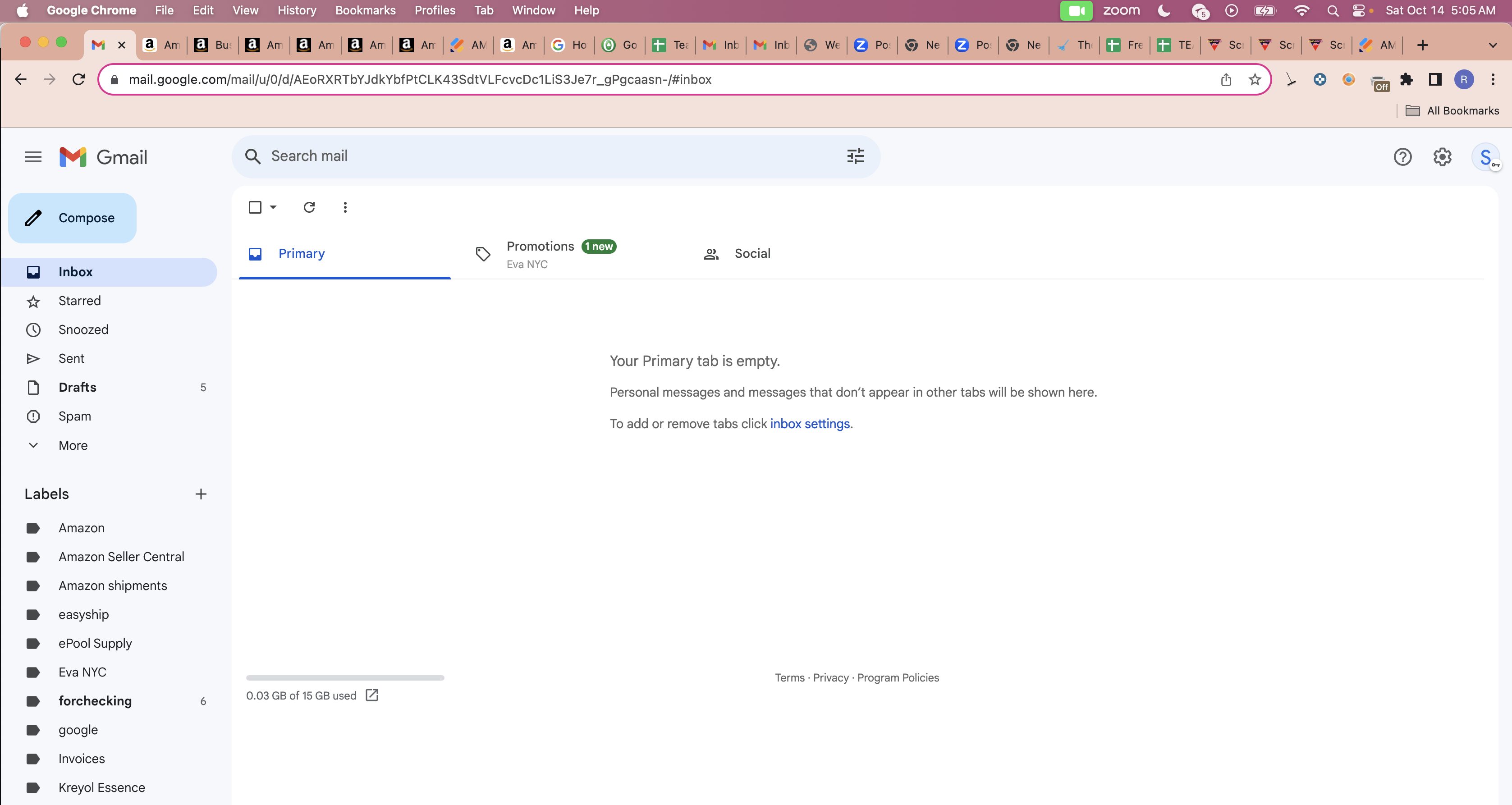Open a new Chrome tab
This screenshot has width=1512, height=805.
1422,45
